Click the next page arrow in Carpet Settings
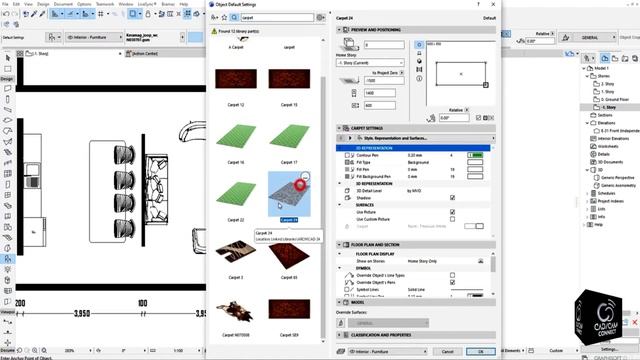 click(x=350, y=138)
